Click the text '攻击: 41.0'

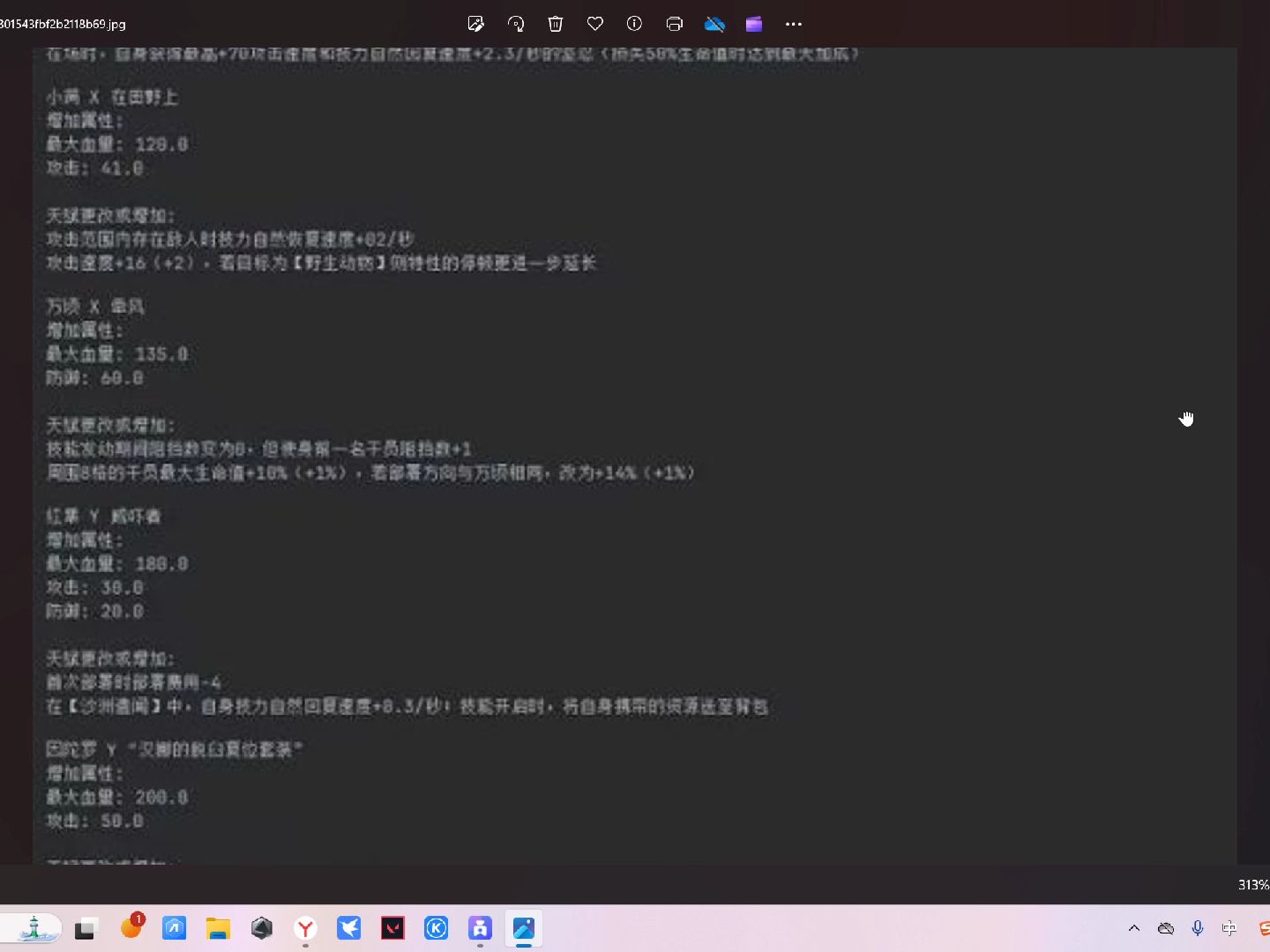click(x=94, y=168)
